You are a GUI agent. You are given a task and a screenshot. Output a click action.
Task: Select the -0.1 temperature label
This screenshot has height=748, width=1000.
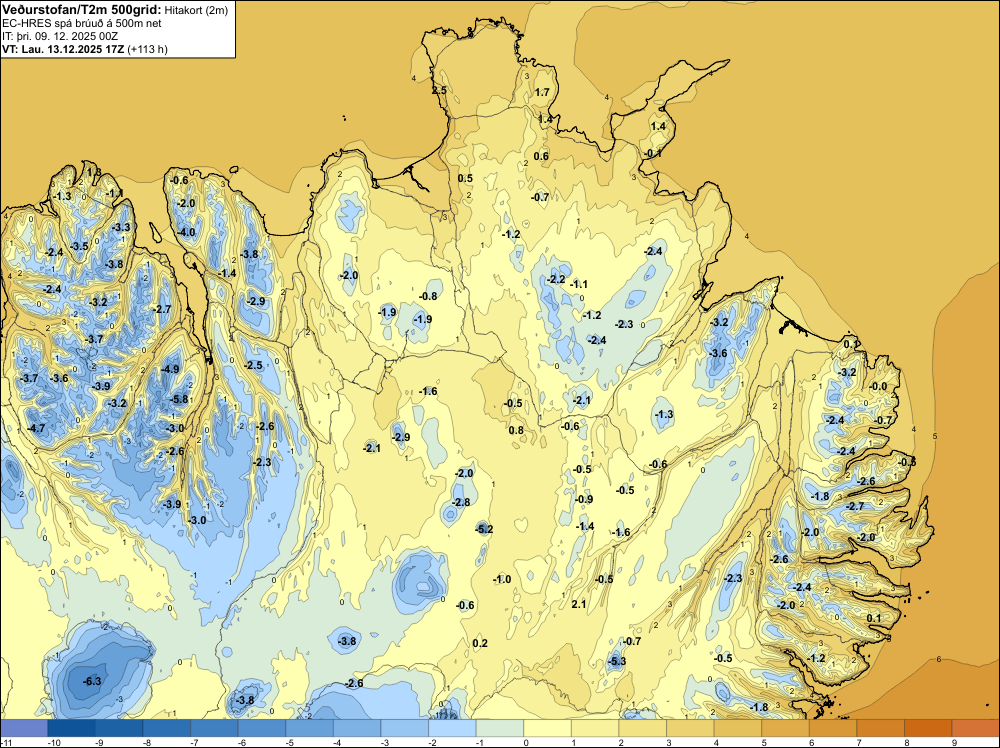[653, 154]
